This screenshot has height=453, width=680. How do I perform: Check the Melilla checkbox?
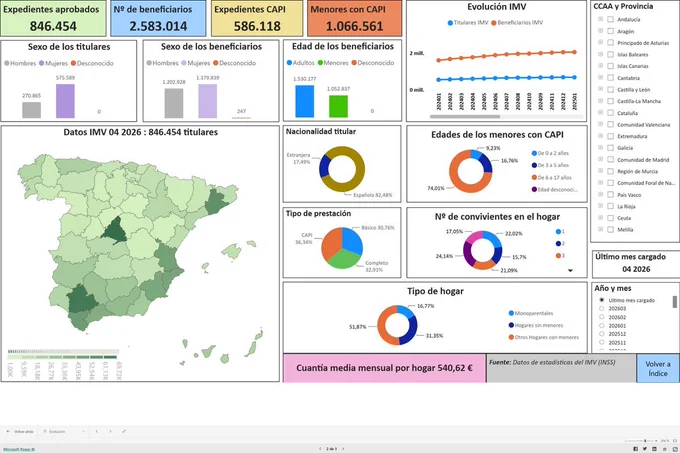click(x=611, y=230)
